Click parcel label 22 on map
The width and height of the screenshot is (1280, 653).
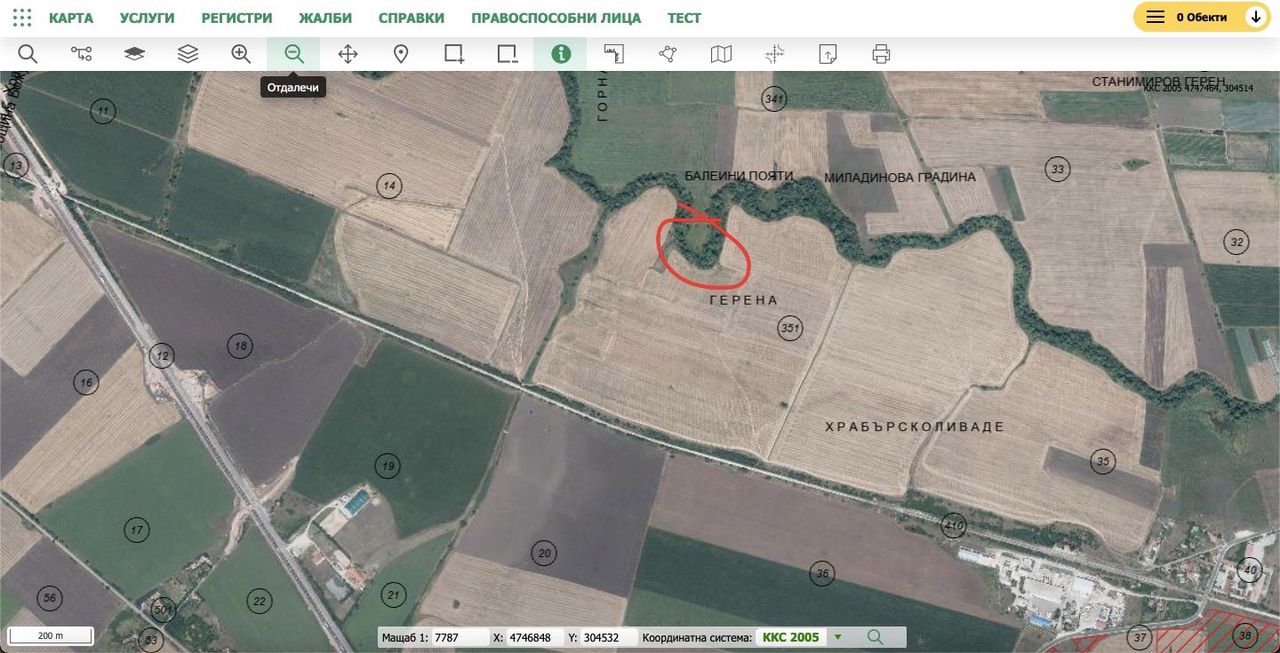point(260,601)
